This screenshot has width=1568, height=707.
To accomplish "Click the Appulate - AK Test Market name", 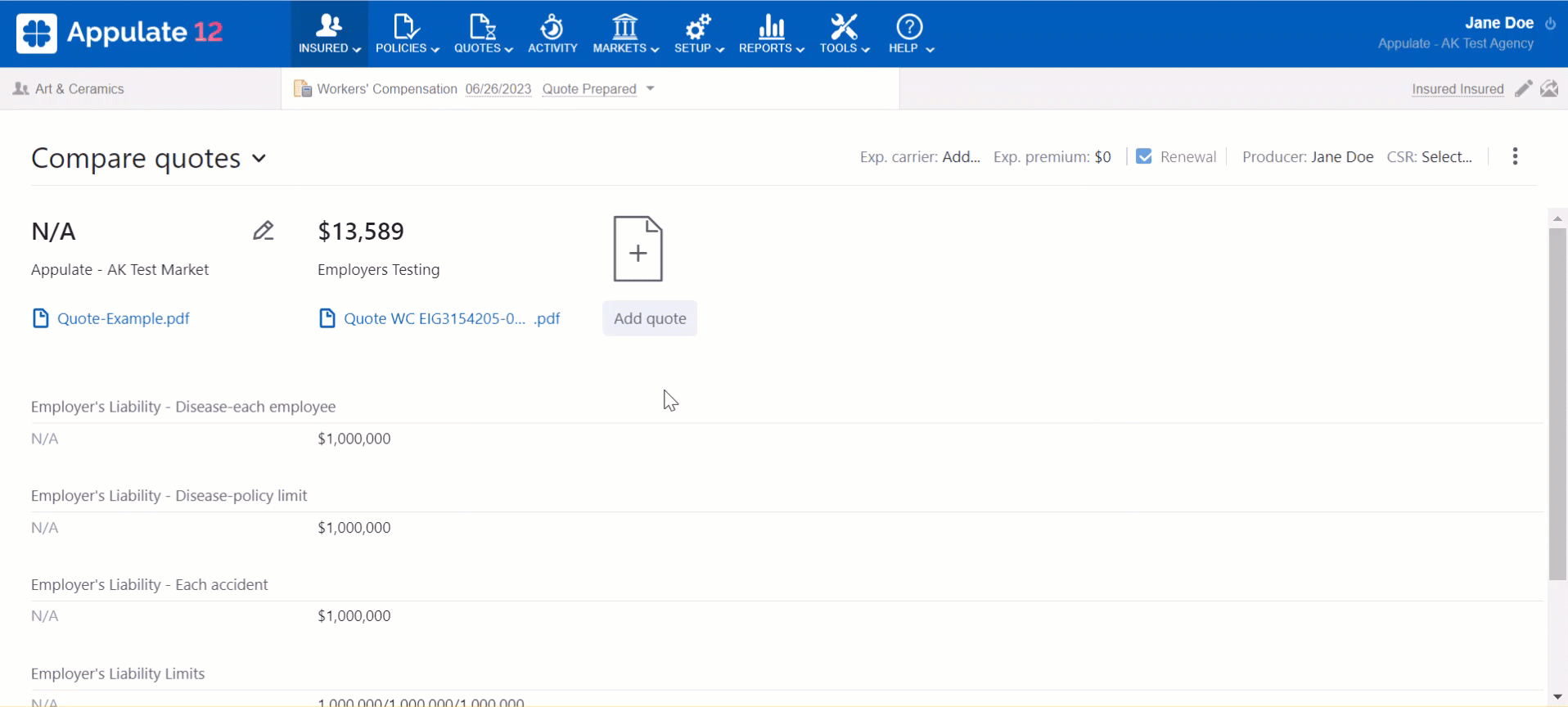I will pos(119,269).
